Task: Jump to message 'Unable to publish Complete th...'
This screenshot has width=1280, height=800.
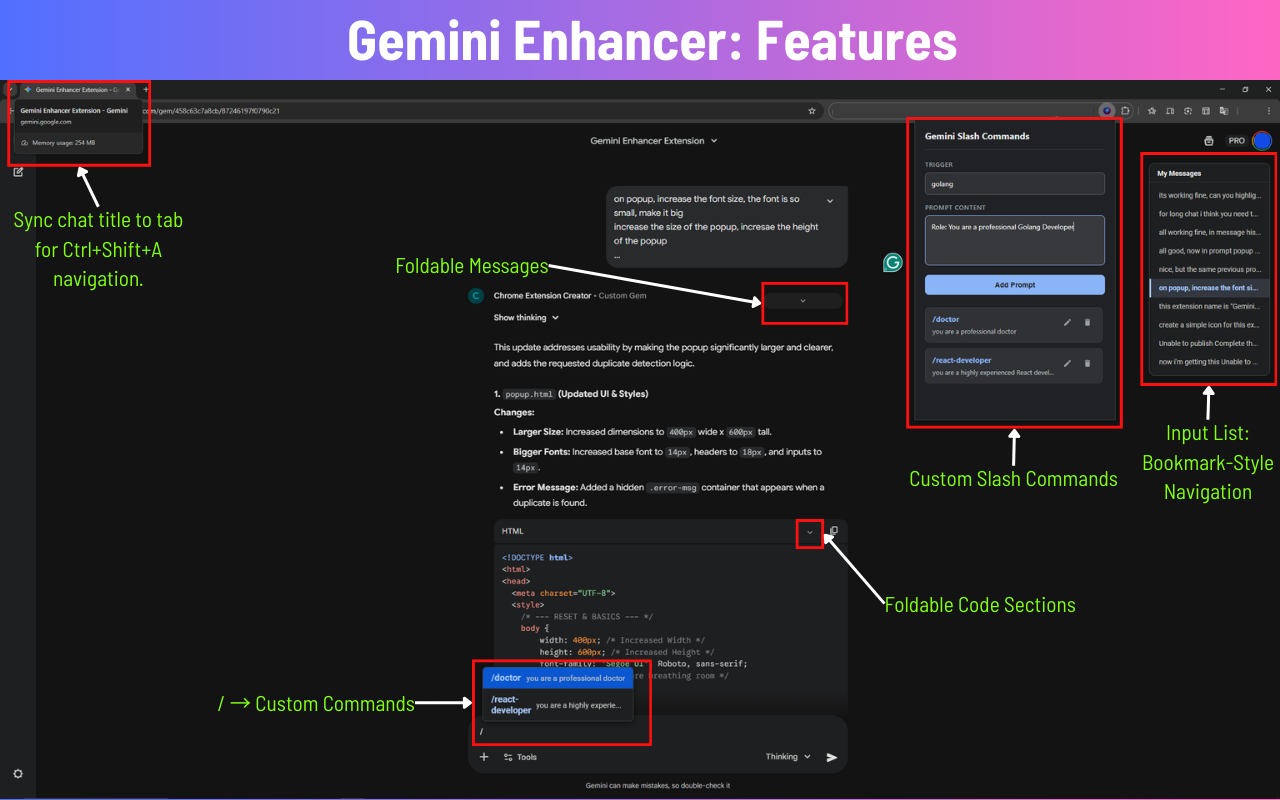Action: point(1209,343)
